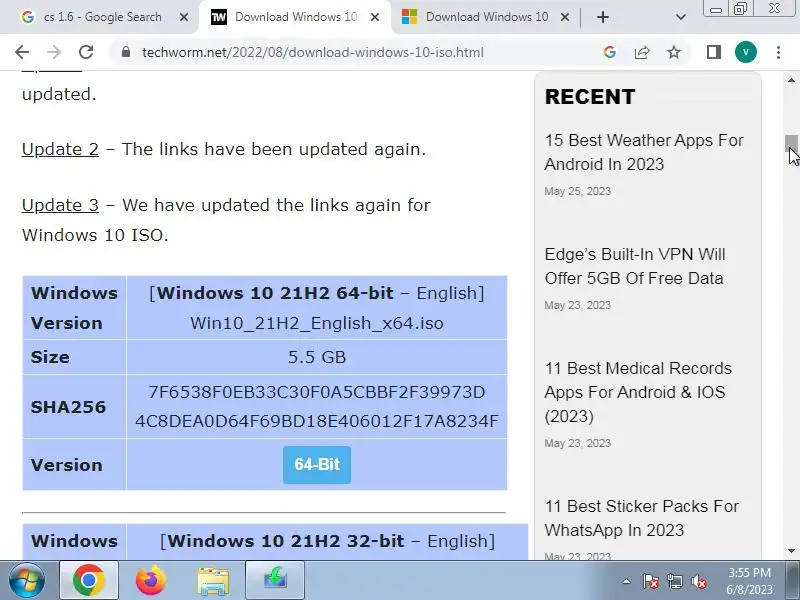Bookmark this page with the star icon
This screenshot has width=800, height=600.
(674, 52)
